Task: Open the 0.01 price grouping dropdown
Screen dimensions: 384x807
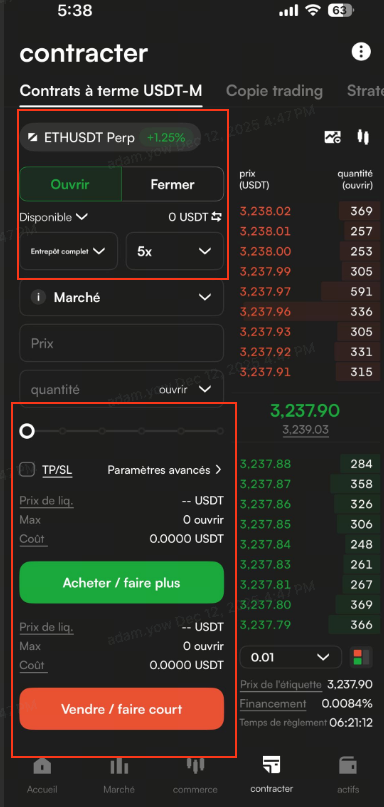Action: (291, 657)
